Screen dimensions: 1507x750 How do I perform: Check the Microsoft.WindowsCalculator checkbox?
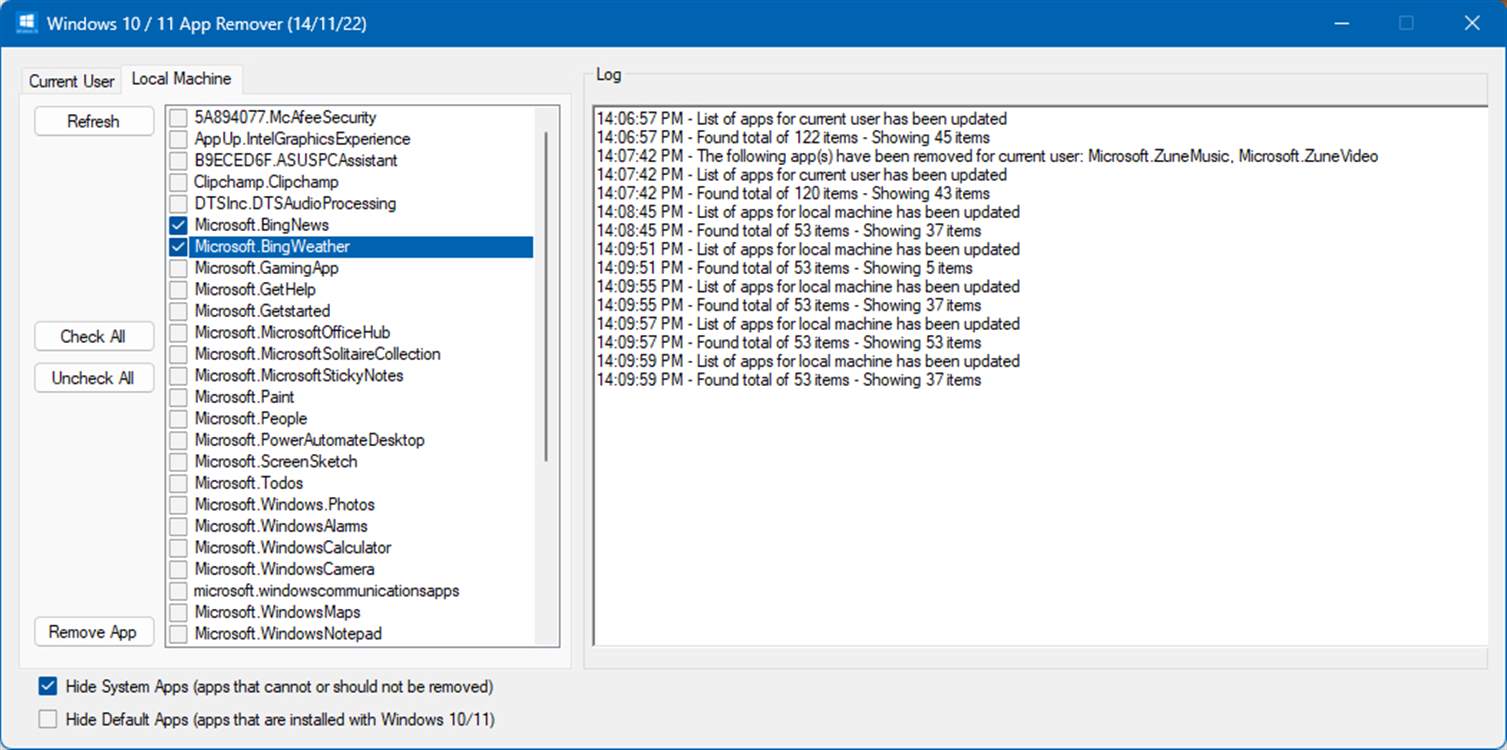tap(178, 547)
